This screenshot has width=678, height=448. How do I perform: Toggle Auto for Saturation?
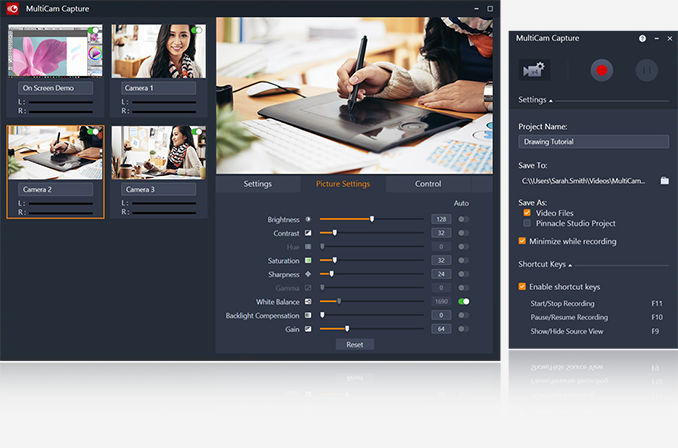463,260
